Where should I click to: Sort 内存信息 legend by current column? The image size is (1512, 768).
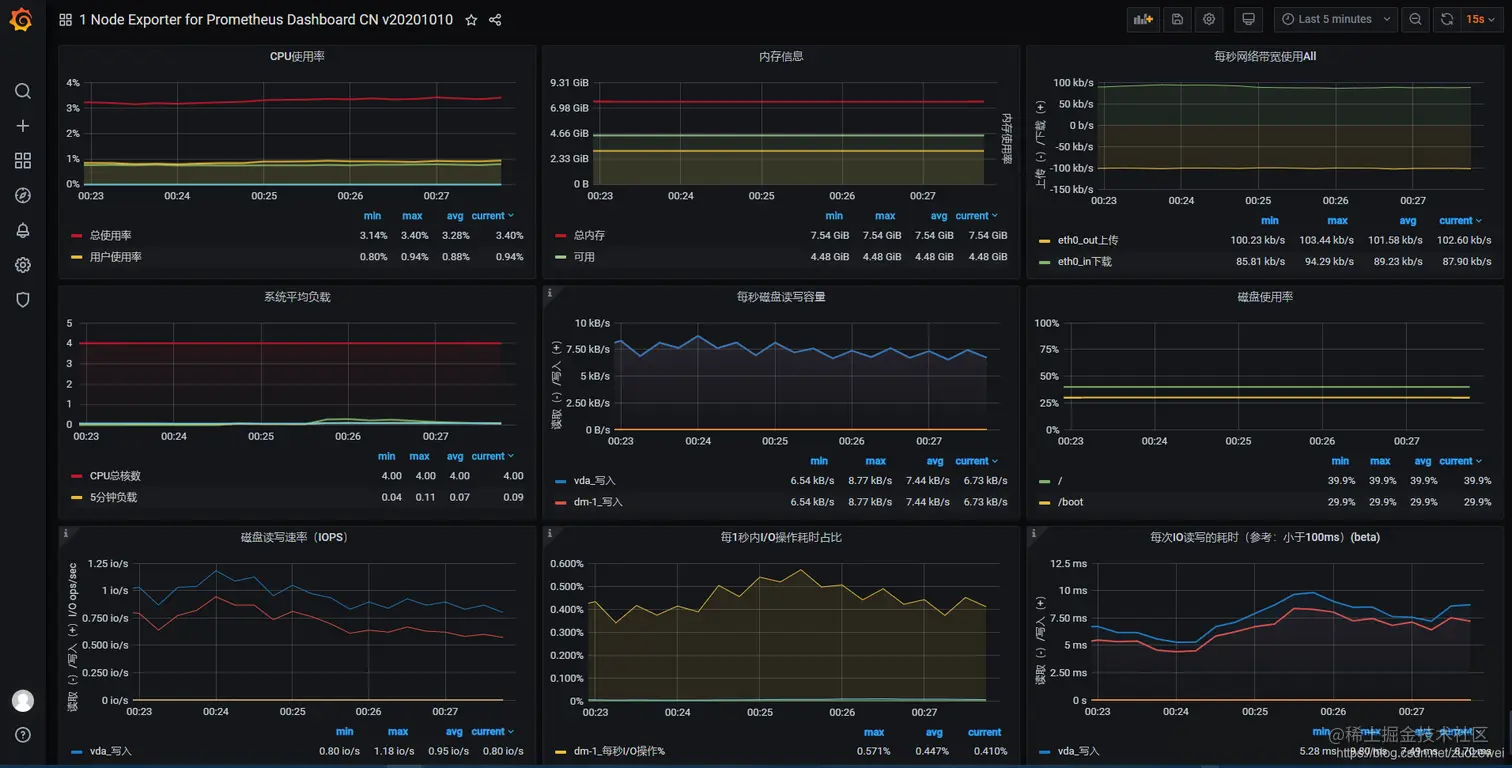click(x=976, y=216)
